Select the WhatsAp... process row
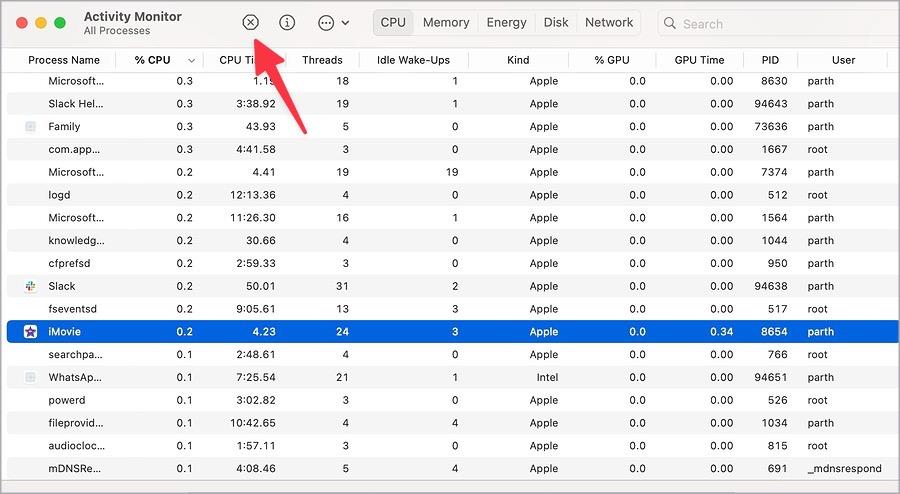The image size is (900, 494). coord(453,378)
